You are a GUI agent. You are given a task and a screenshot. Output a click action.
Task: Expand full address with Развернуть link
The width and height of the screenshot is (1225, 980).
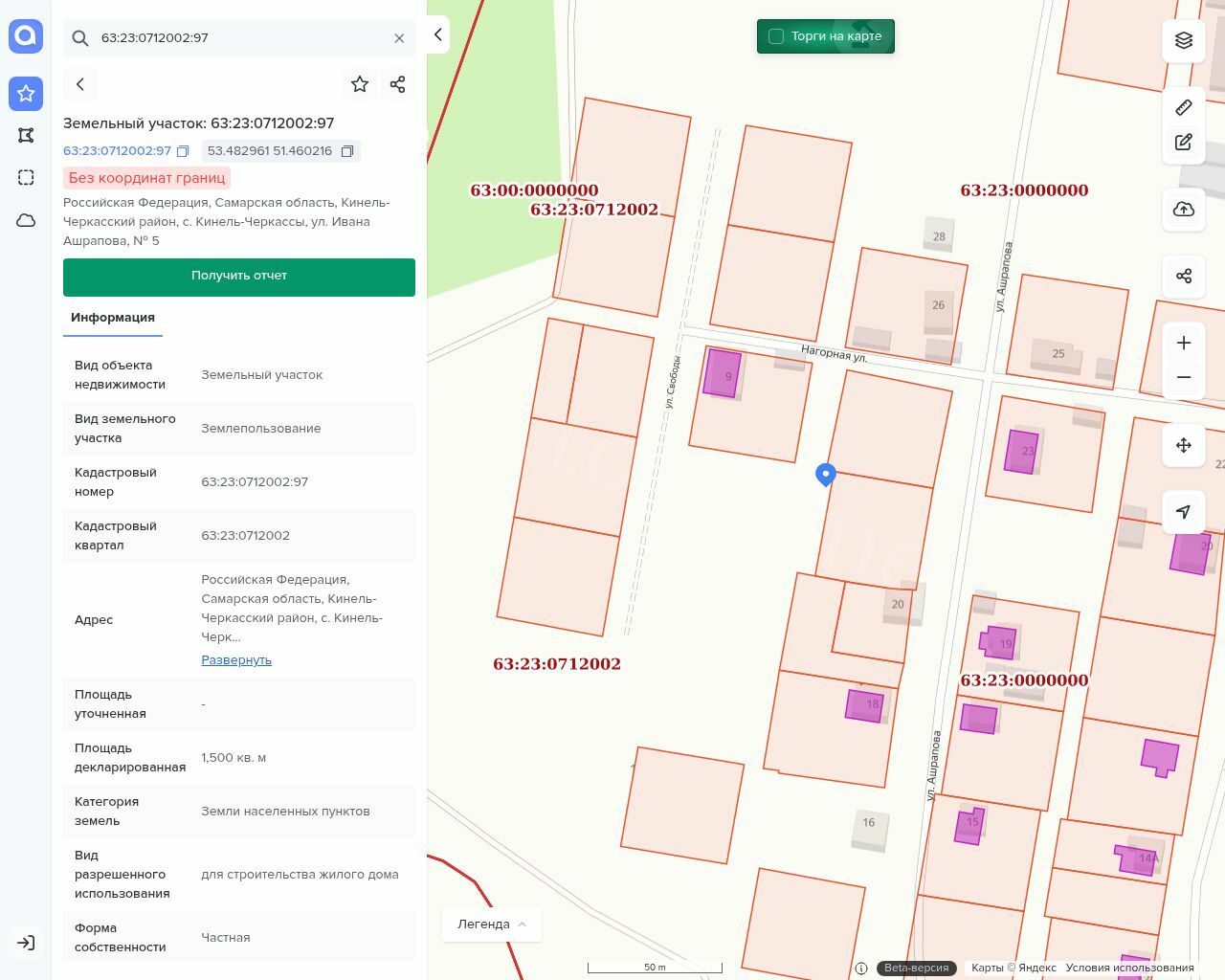(x=236, y=659)
